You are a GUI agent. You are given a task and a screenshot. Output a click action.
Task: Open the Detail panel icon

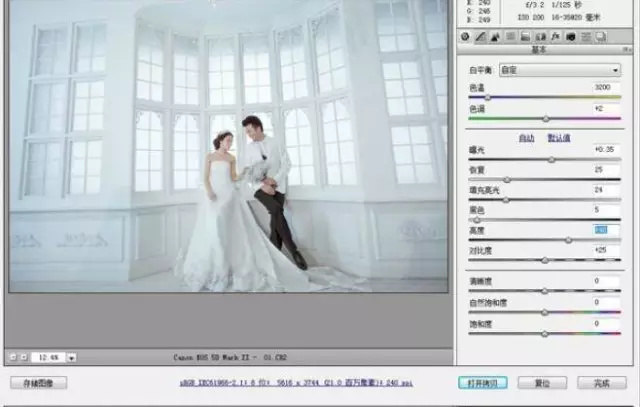pos(495,37)
